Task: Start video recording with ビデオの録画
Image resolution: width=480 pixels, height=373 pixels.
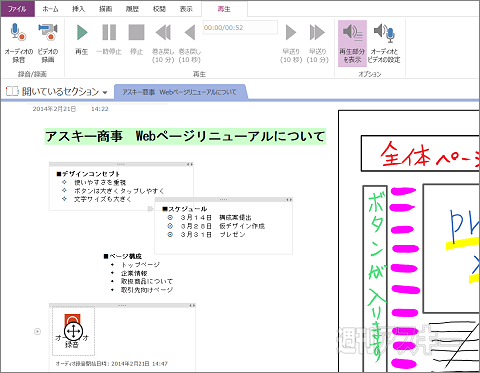Action: 48,43
